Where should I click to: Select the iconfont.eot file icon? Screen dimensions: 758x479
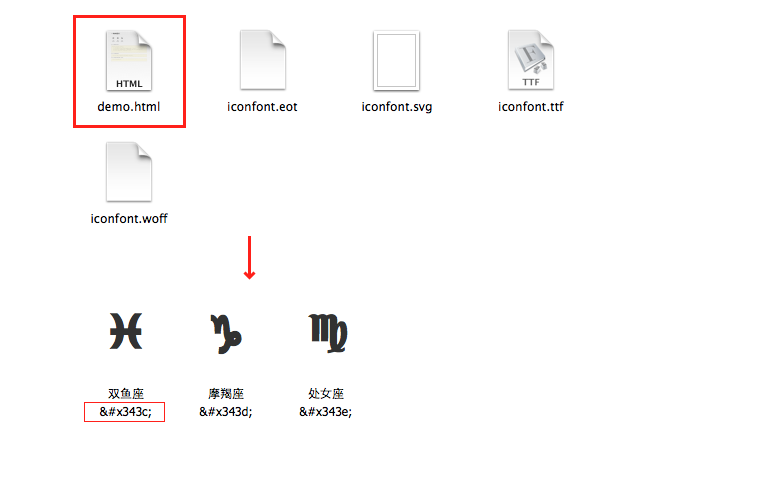pos(263,60)
